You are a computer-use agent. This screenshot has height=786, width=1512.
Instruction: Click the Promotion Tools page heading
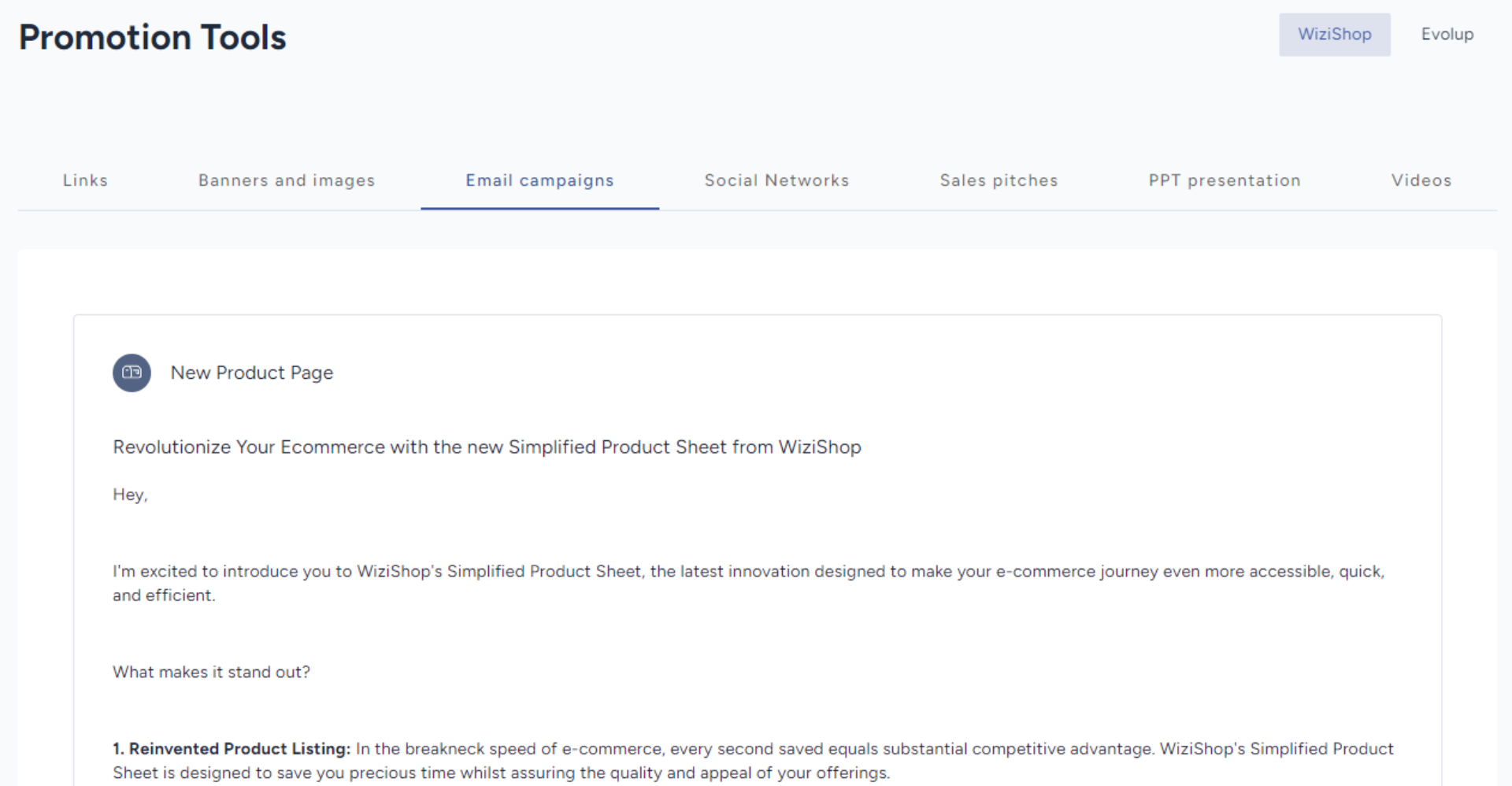[153, 37]
